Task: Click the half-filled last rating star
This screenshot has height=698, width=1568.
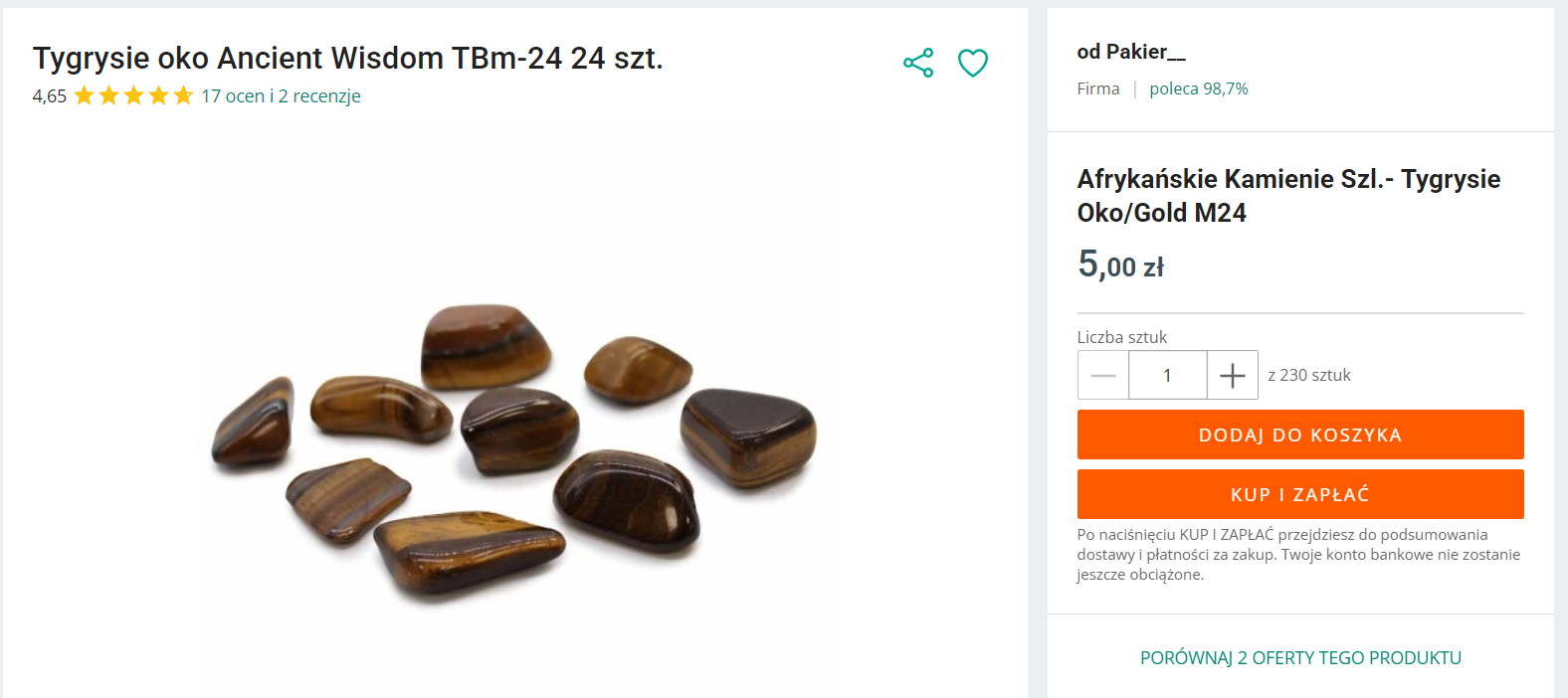Action: coord(183,95)
